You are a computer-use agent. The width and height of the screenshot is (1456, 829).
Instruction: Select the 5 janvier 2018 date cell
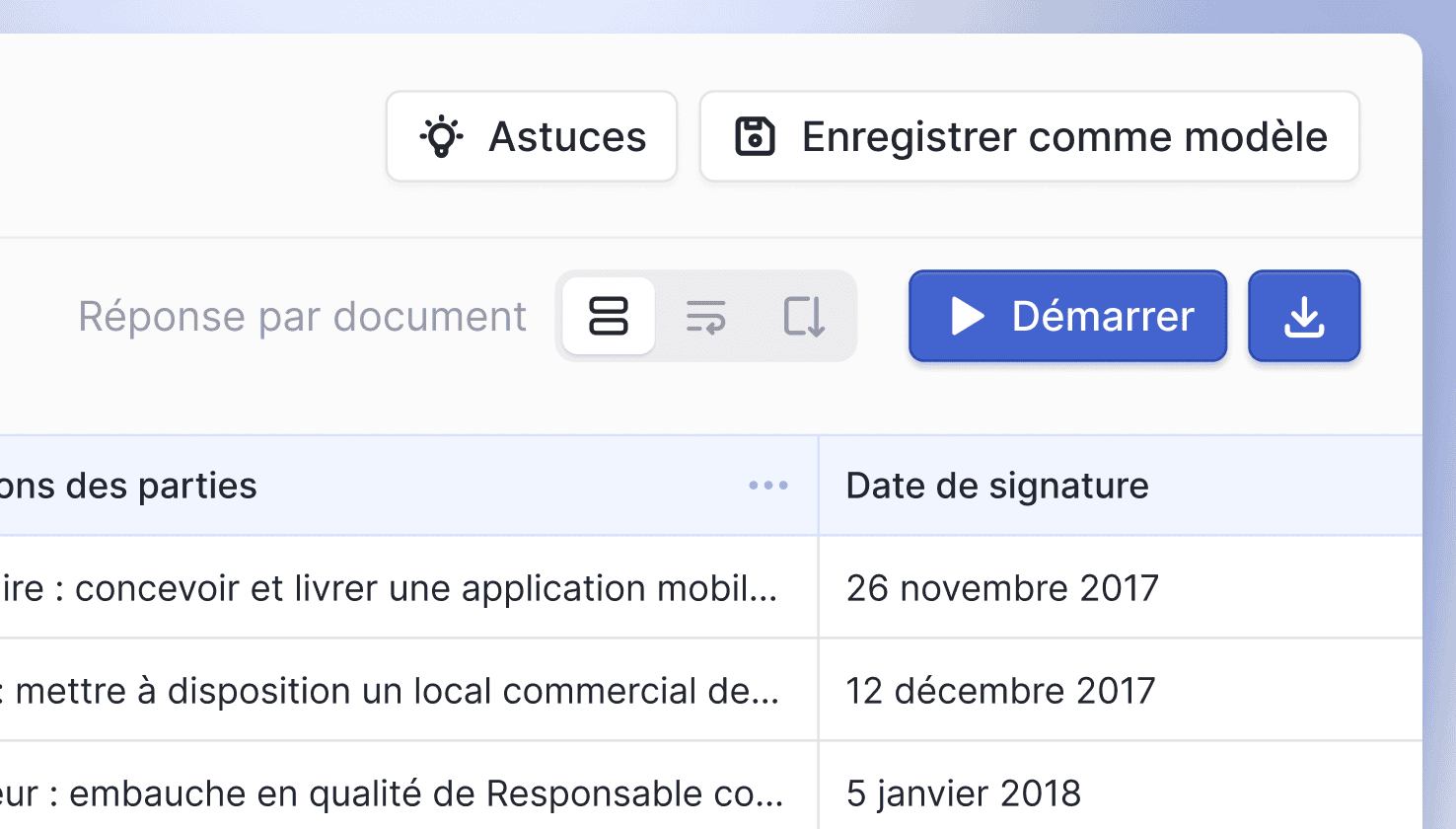click(964, 793)
